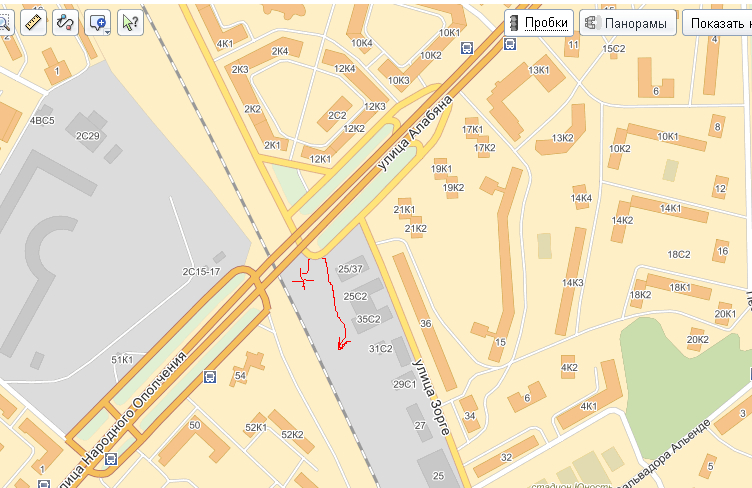Open the Панорамы street panoramas mode
752x488 pixels.
click(x=628, y=23)
